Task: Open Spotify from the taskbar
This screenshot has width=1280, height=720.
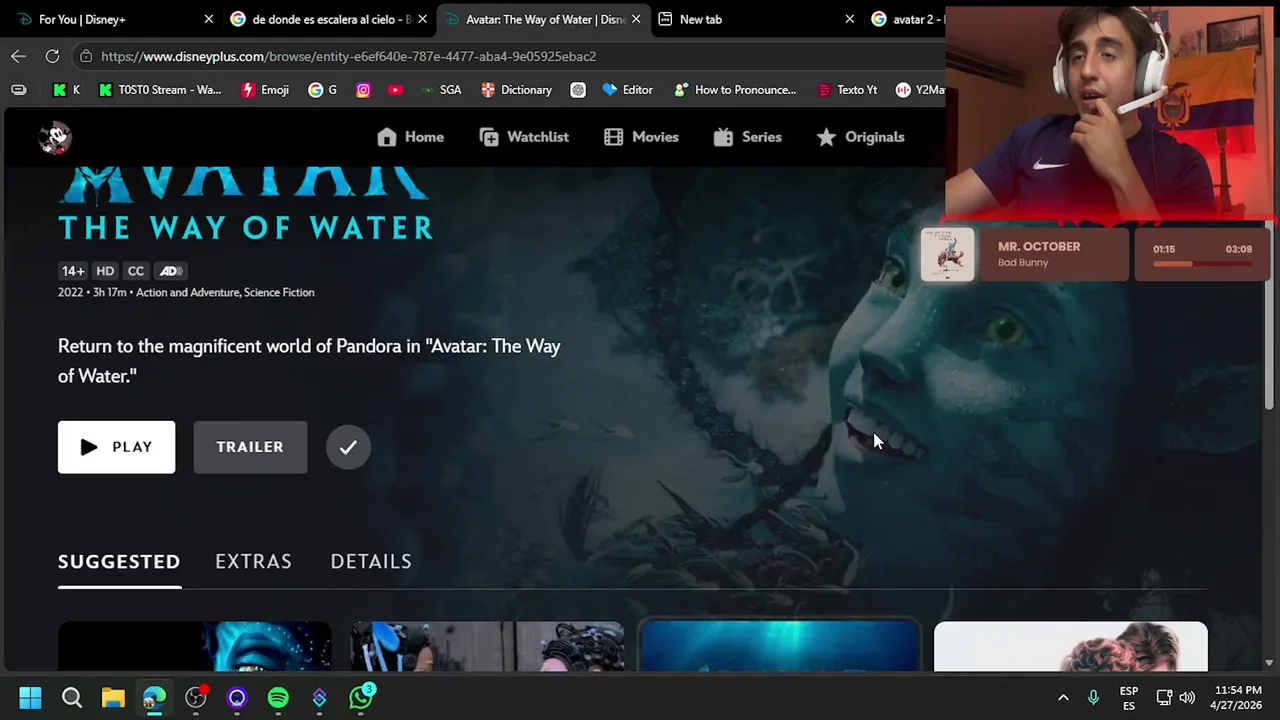Action: tap(278, 697)
